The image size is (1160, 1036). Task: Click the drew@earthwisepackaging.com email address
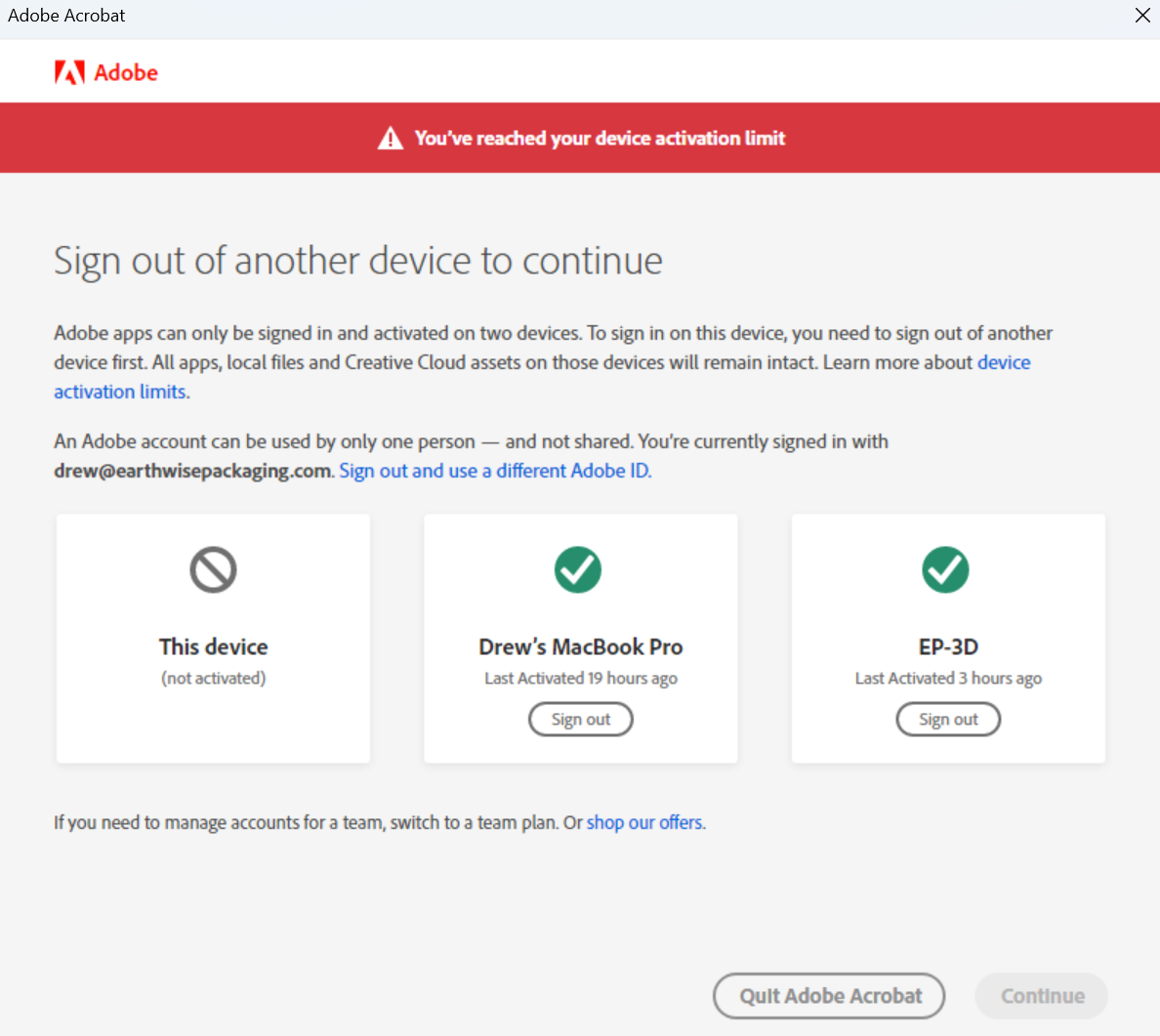[192, 471]
